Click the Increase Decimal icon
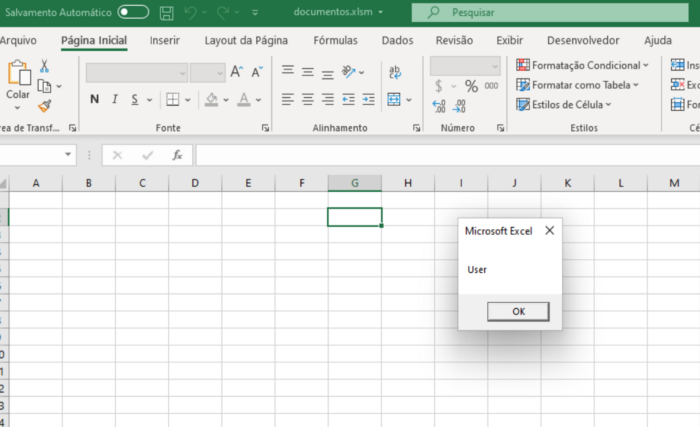 coord(439,106)
